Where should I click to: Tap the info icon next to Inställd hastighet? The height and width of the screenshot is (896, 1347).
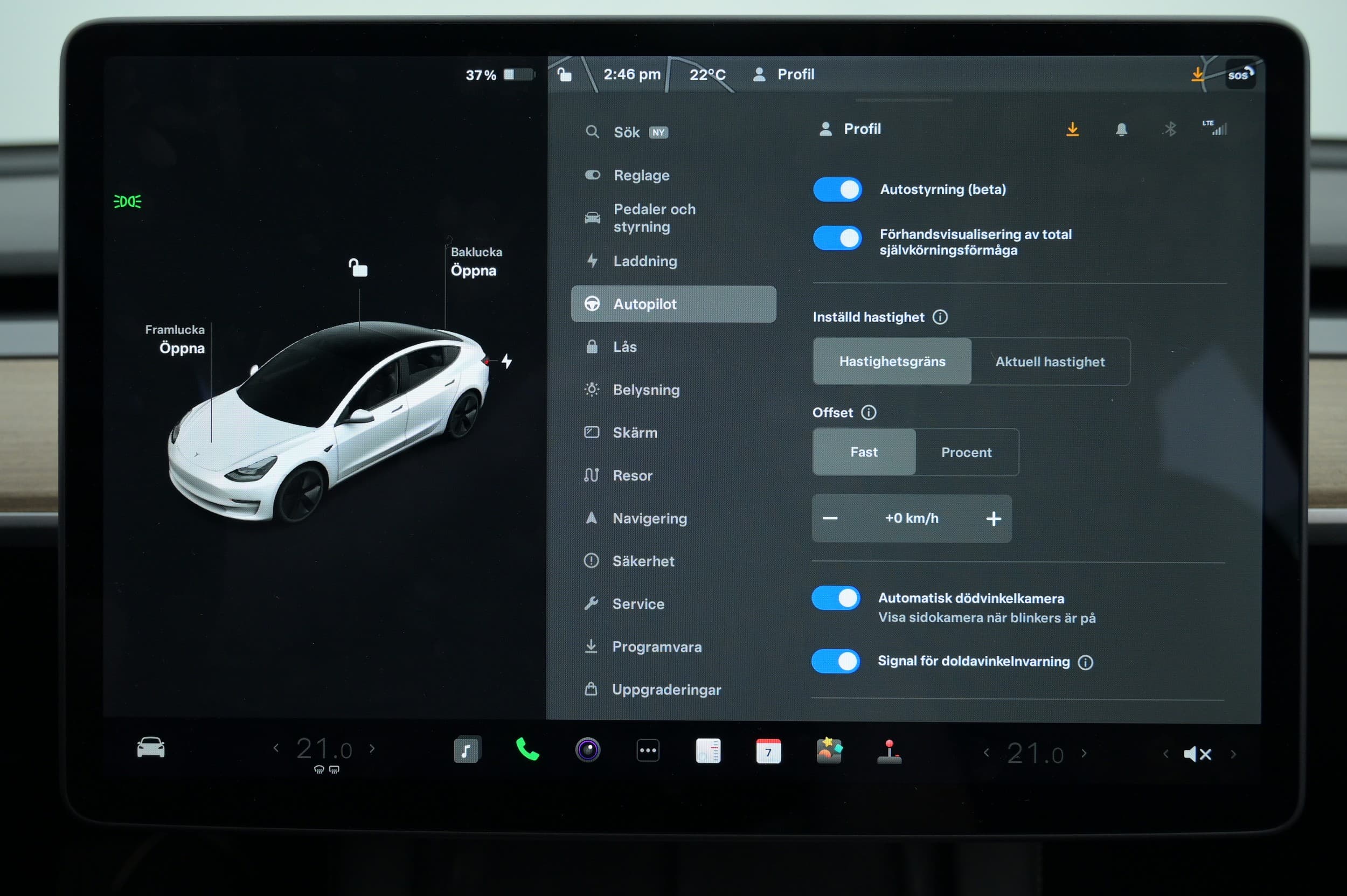click(940, 317)
